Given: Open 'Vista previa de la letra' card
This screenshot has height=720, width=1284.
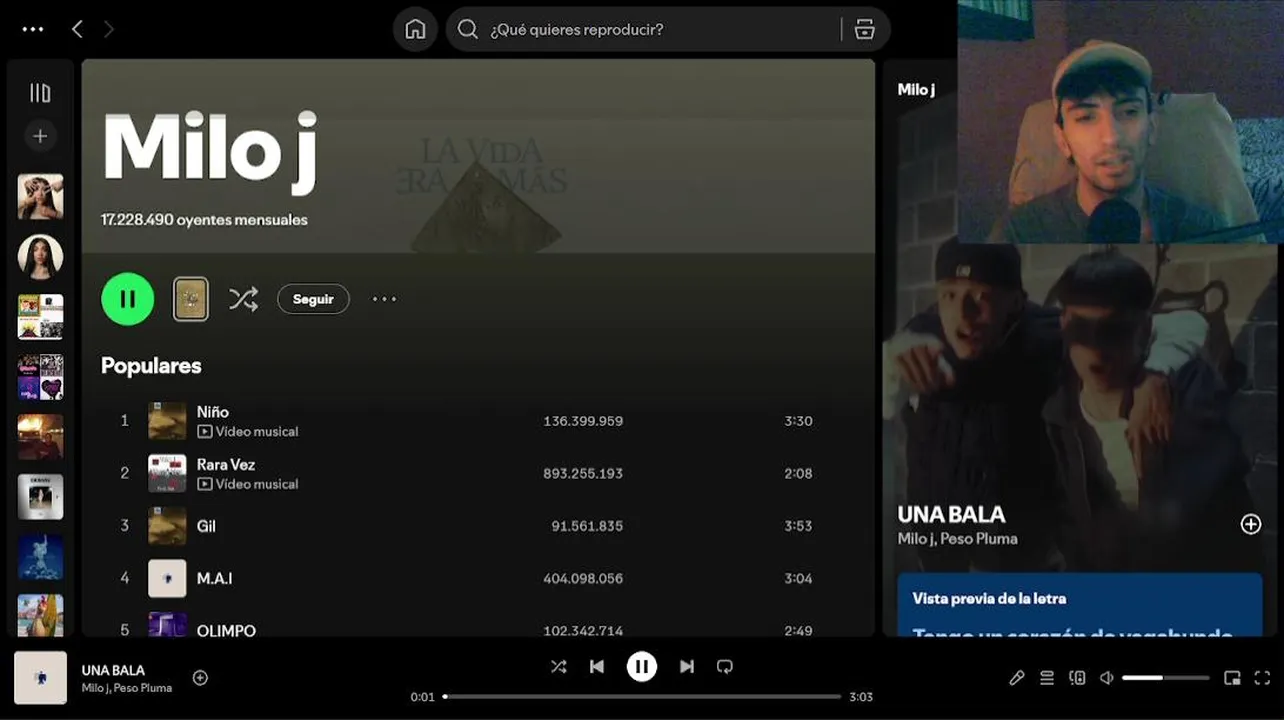Looking at the screenshot, I should 1080,605.
